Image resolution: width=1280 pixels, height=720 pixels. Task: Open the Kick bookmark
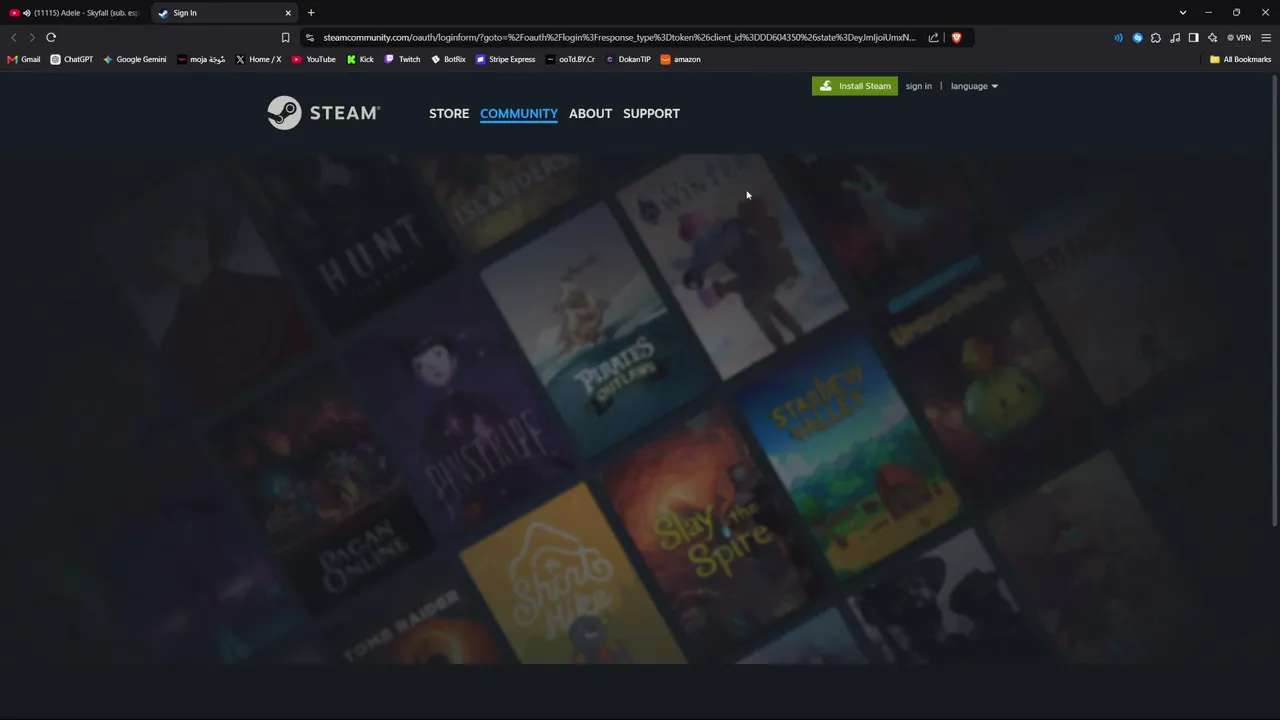point(360,59)
